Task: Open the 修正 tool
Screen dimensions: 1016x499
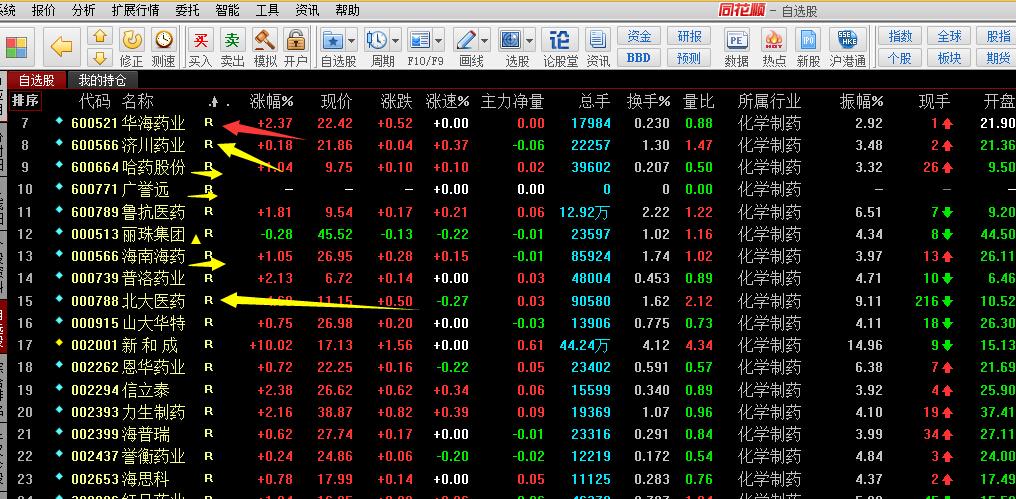Action: [x=132, y=47]
